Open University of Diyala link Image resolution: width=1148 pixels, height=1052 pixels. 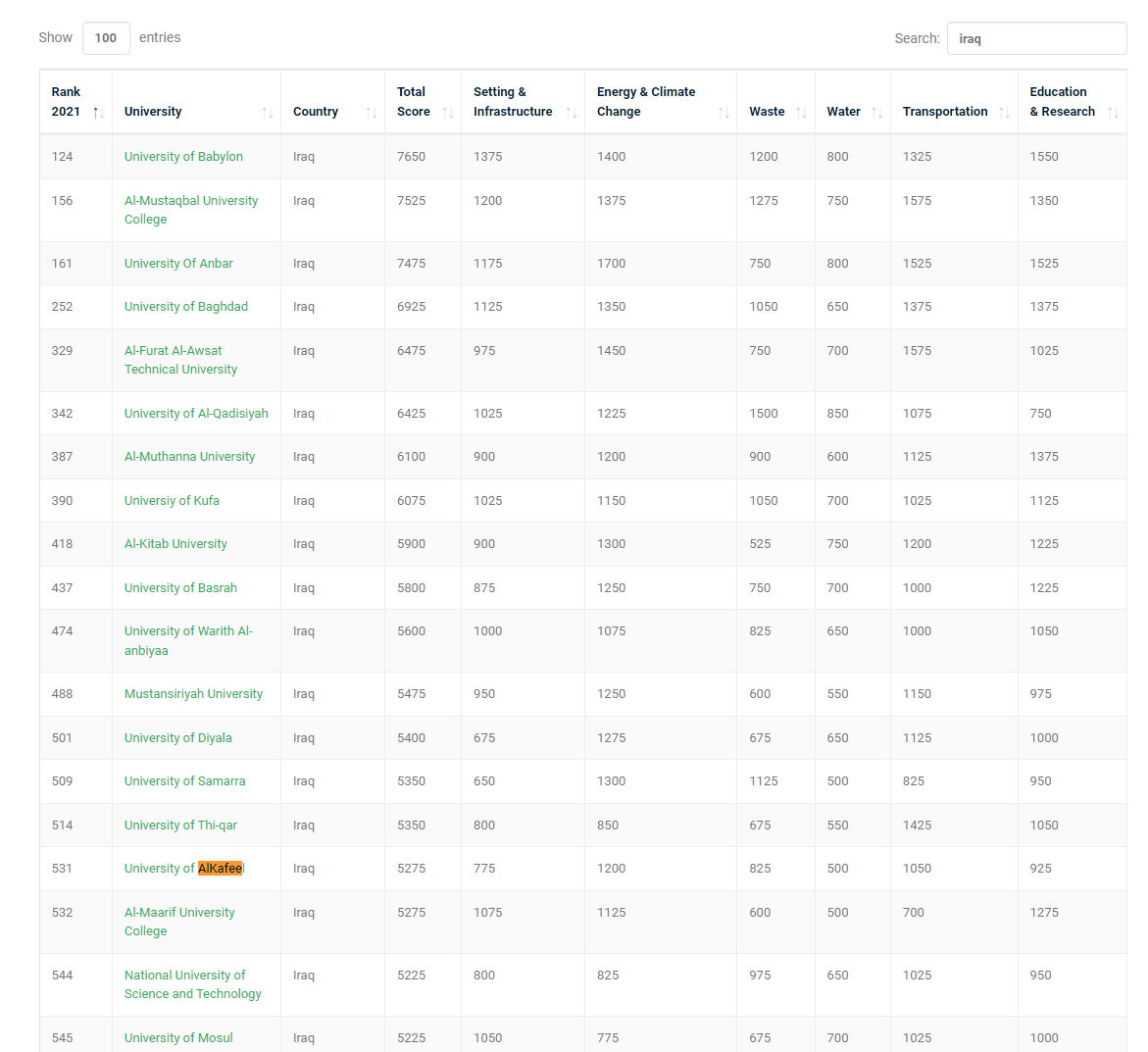click(177, 738)
